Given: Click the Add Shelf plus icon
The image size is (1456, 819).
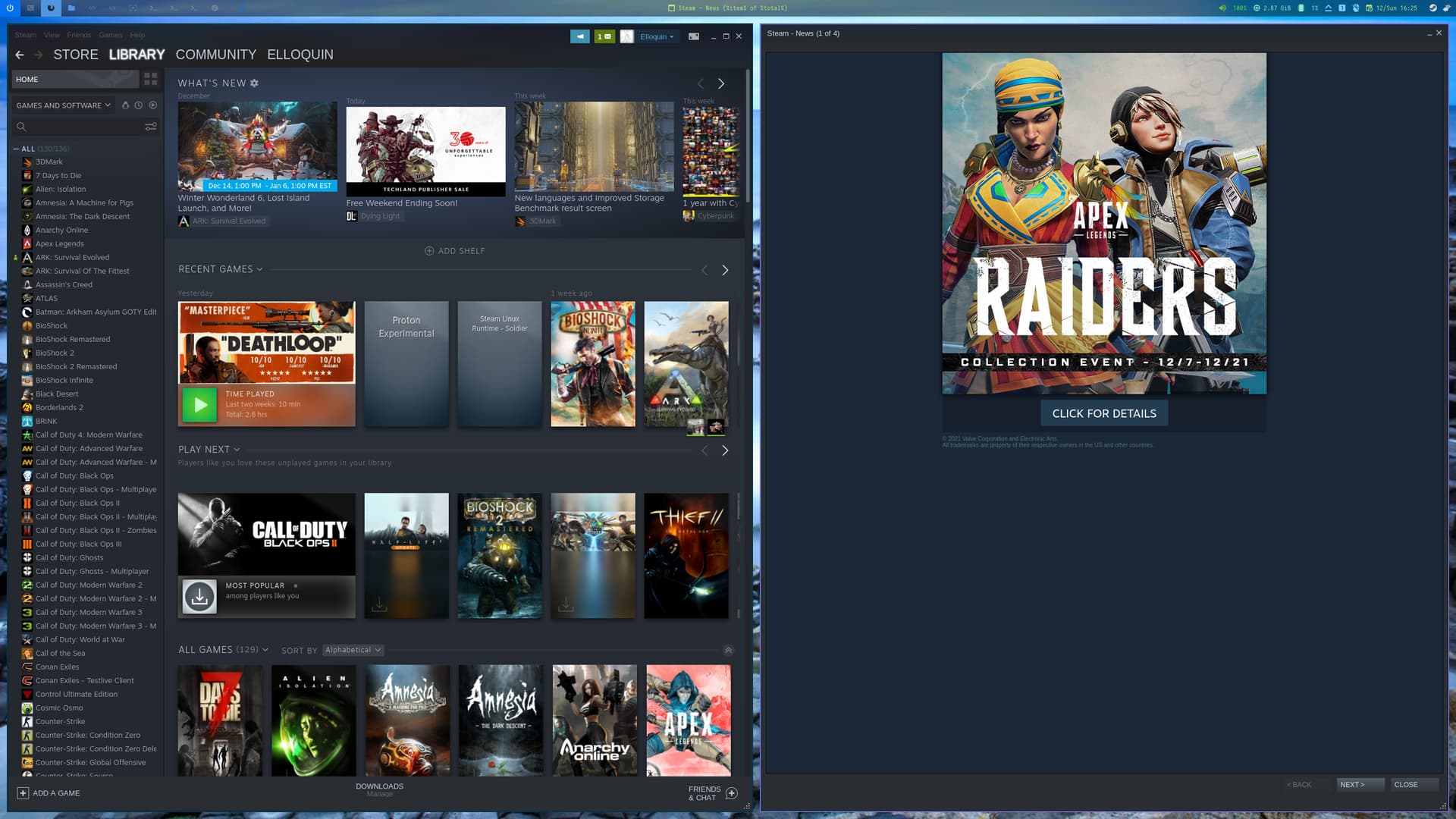Looking at the screenshot, I should click(429, 251).
